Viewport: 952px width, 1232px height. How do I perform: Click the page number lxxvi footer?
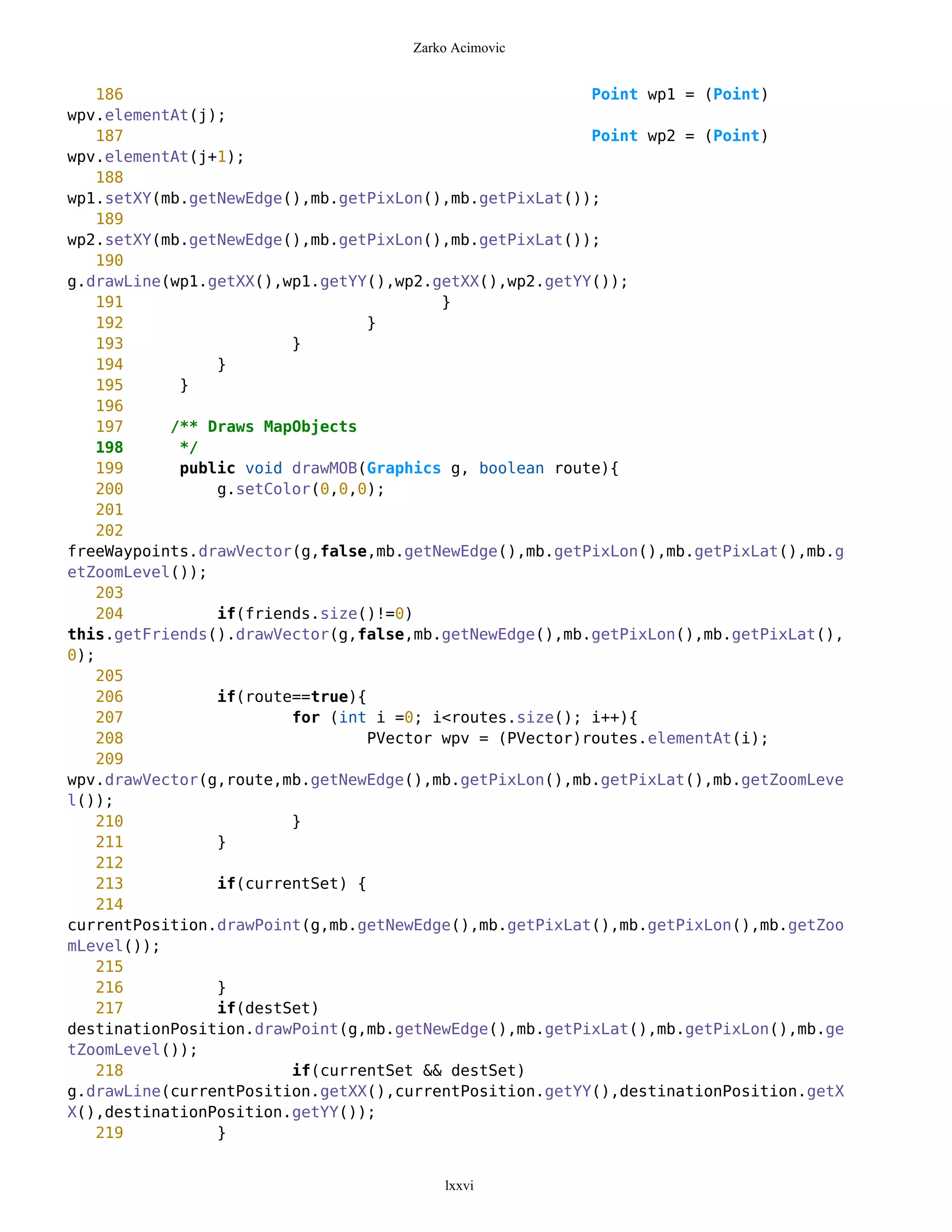coord(458,1185)
